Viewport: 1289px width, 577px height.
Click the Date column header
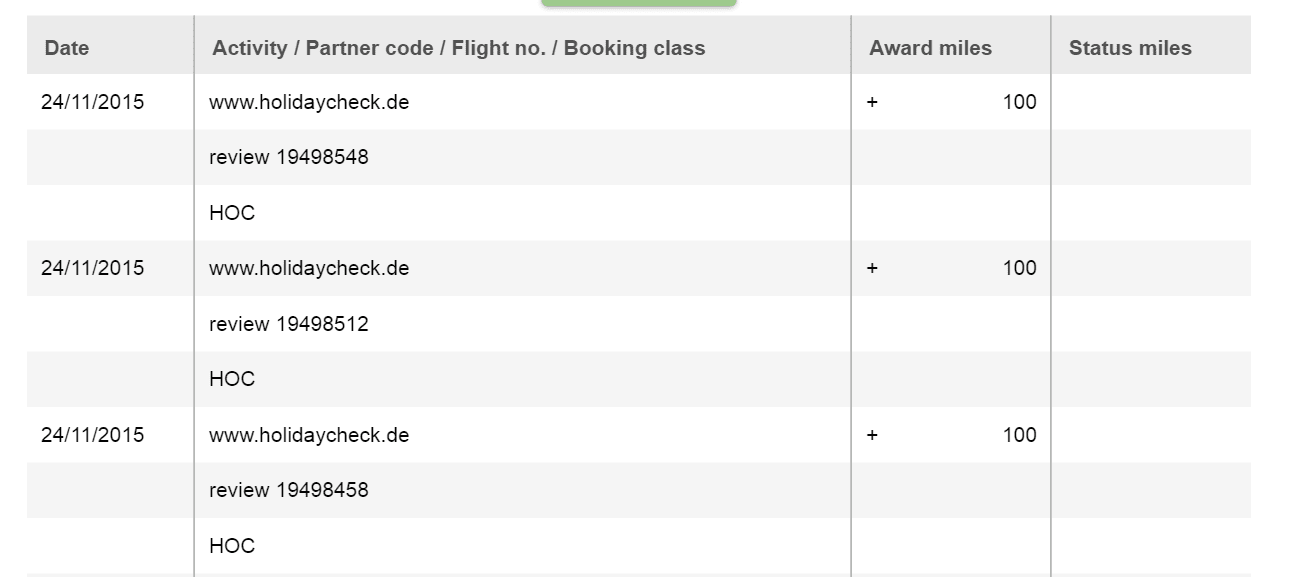(x=67, y=48)
